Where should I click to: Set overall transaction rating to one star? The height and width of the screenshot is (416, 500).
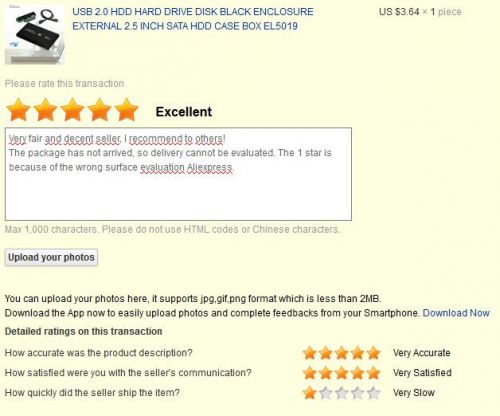point(18,109)
